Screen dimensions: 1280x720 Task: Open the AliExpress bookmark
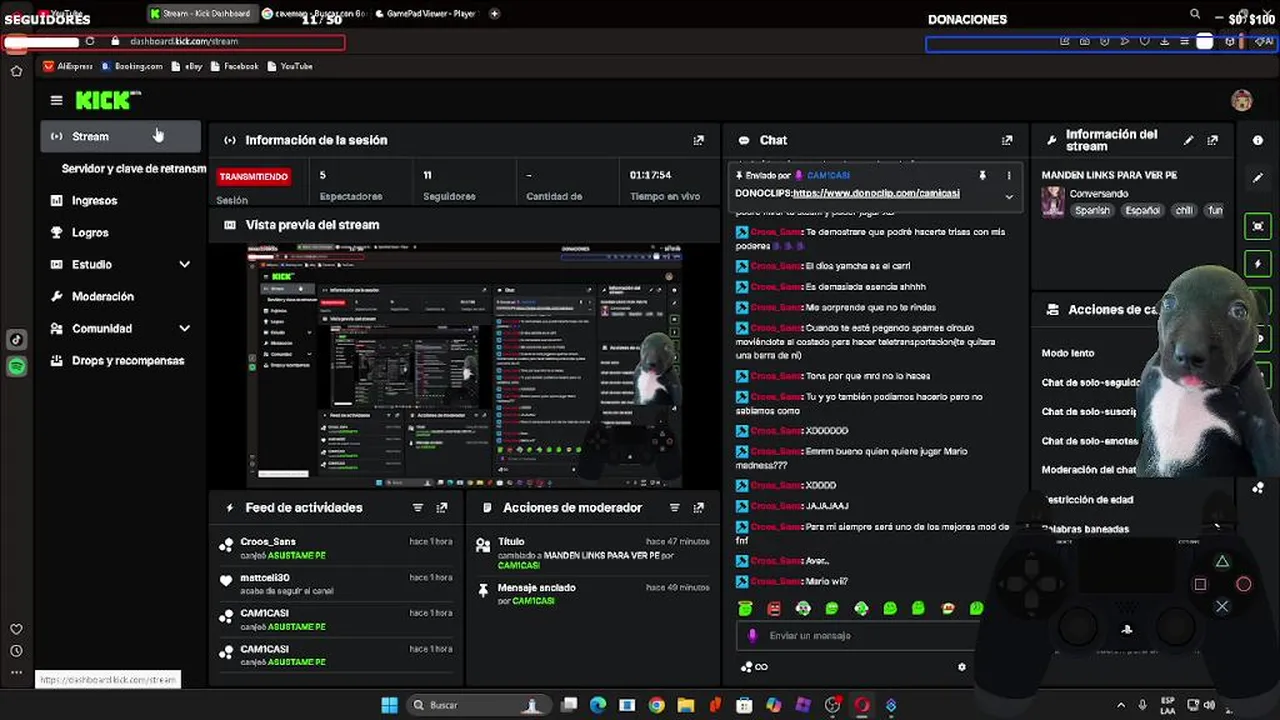click(68, 66)
